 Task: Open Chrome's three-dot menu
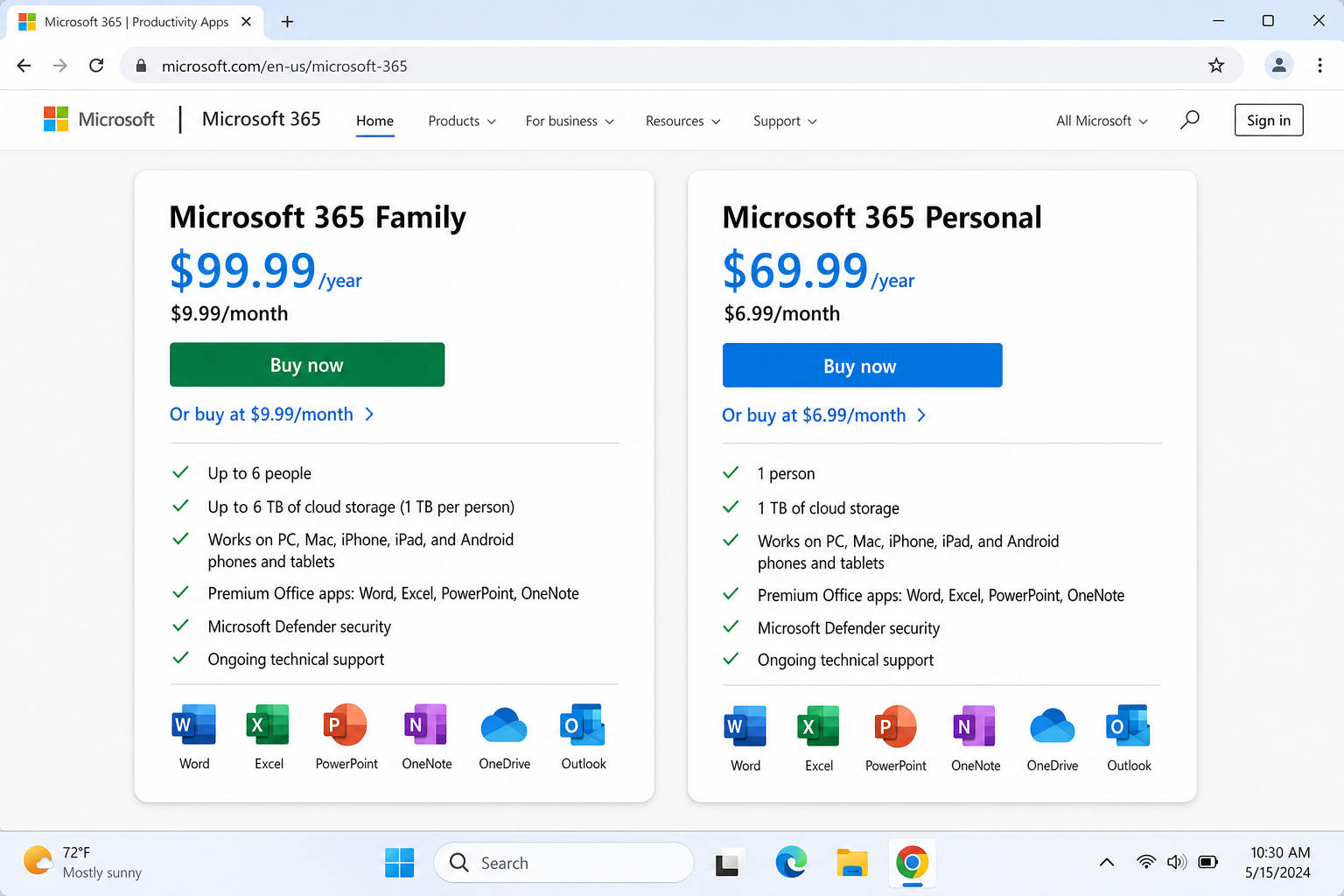point(1319,66)
